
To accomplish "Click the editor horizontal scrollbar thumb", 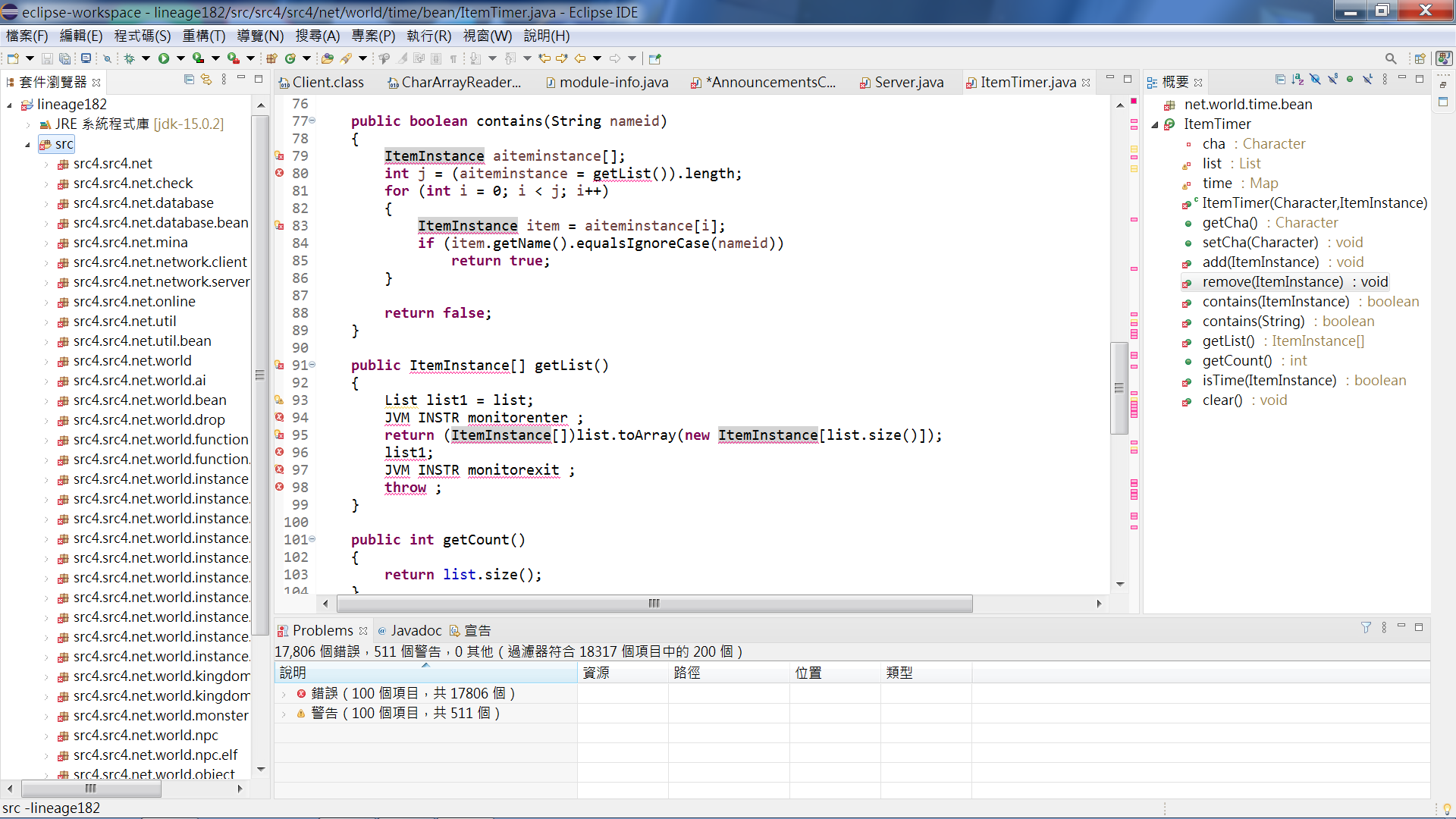I will [654, 604].
